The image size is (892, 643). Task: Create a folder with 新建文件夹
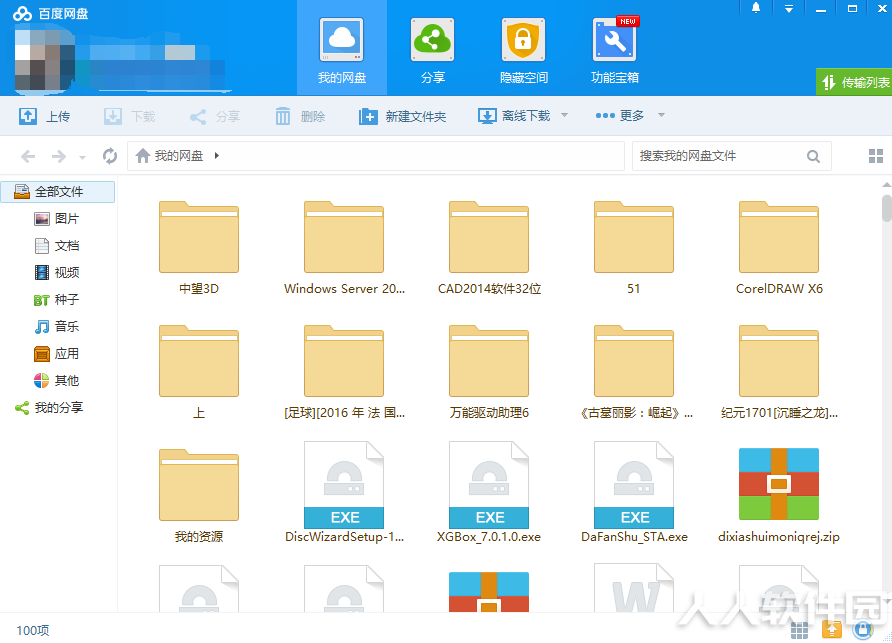click(x=402, y=117)
